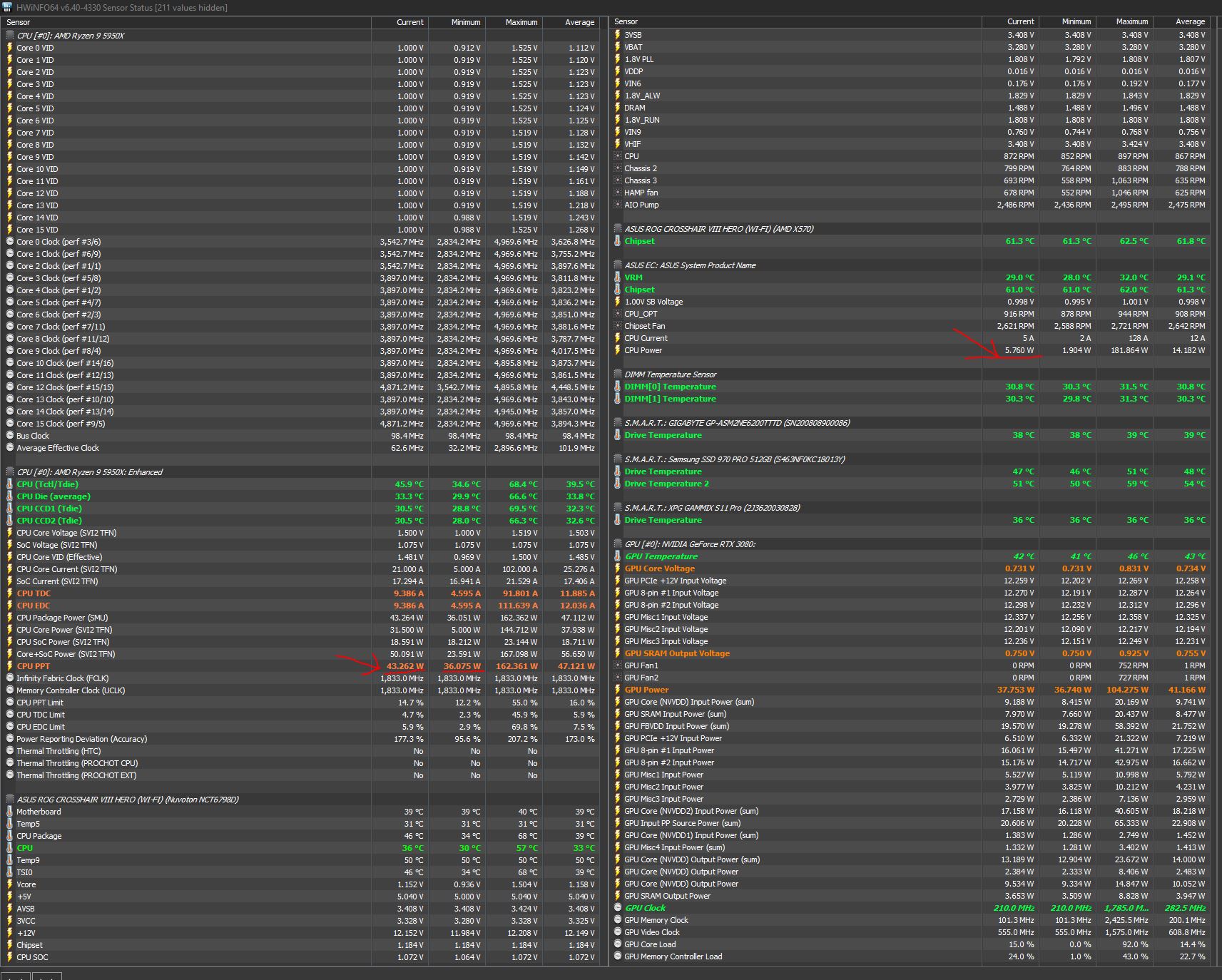
Task: Select the GPU SRAM Output Voltage row
Action: pos(910,653)
